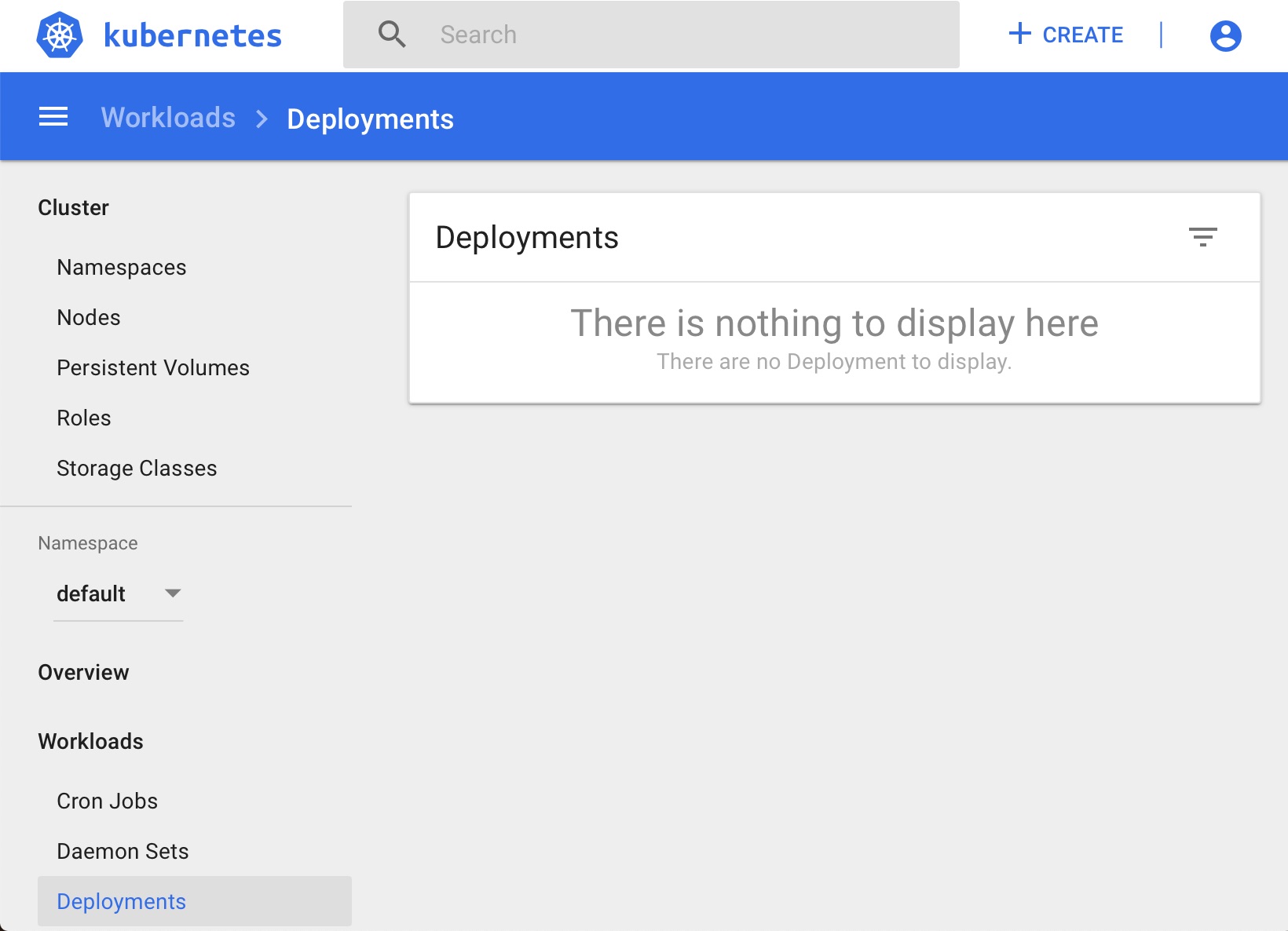Click the Namespace label above dropdown

88,543
